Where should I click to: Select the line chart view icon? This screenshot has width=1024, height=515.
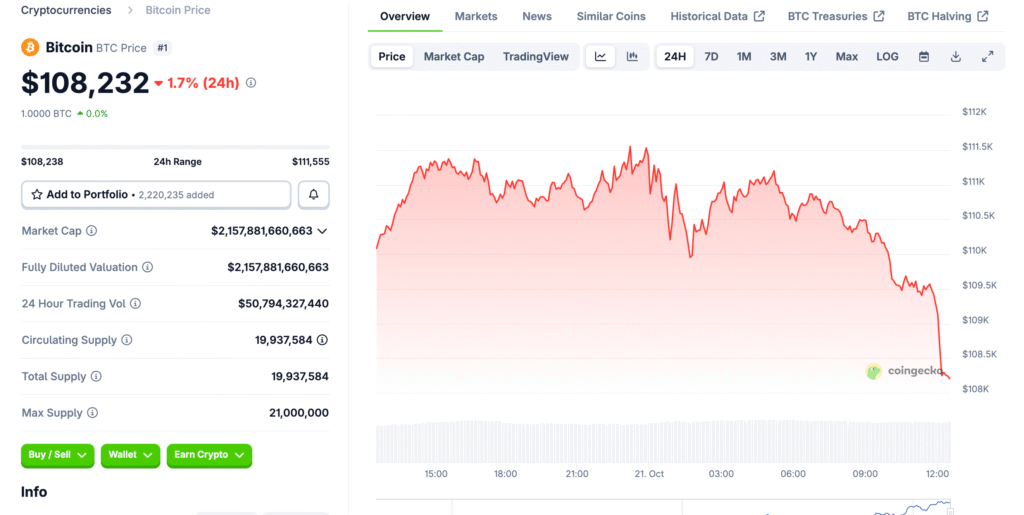tap(600, 57)
